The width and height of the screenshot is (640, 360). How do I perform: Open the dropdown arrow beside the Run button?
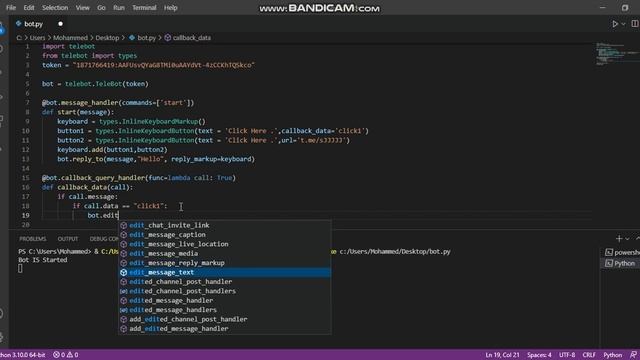point(623,24)
